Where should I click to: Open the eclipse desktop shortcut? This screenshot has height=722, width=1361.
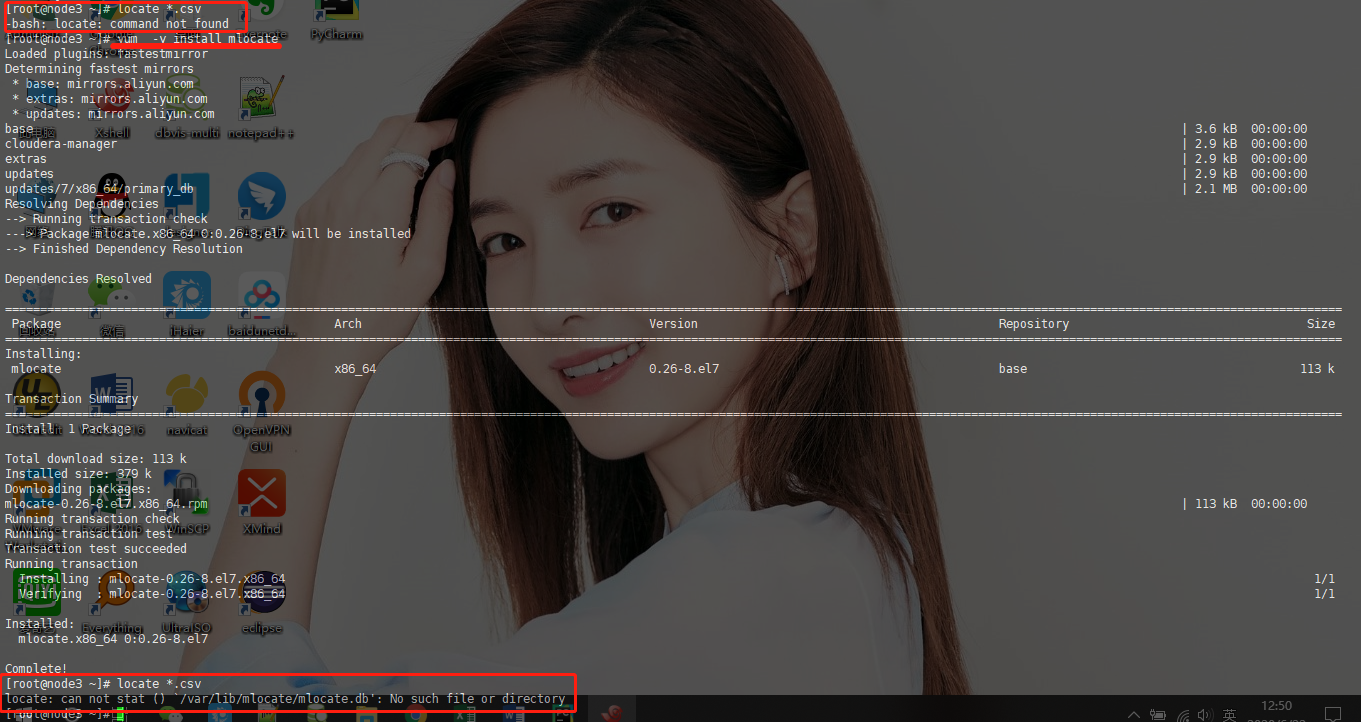(x=261, y=600)
